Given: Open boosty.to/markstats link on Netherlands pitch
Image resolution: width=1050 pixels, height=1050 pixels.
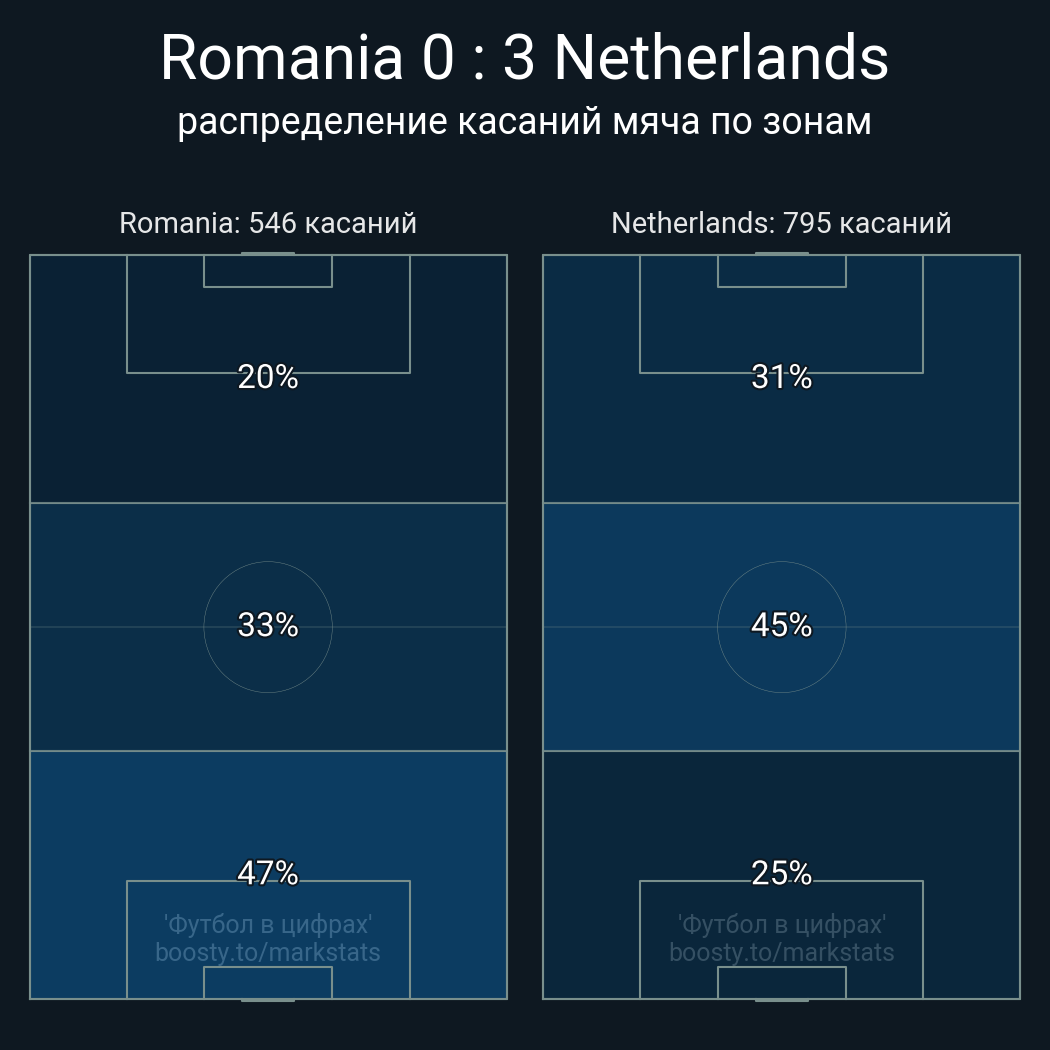Looking at the screenshot, I should point(781,952).
